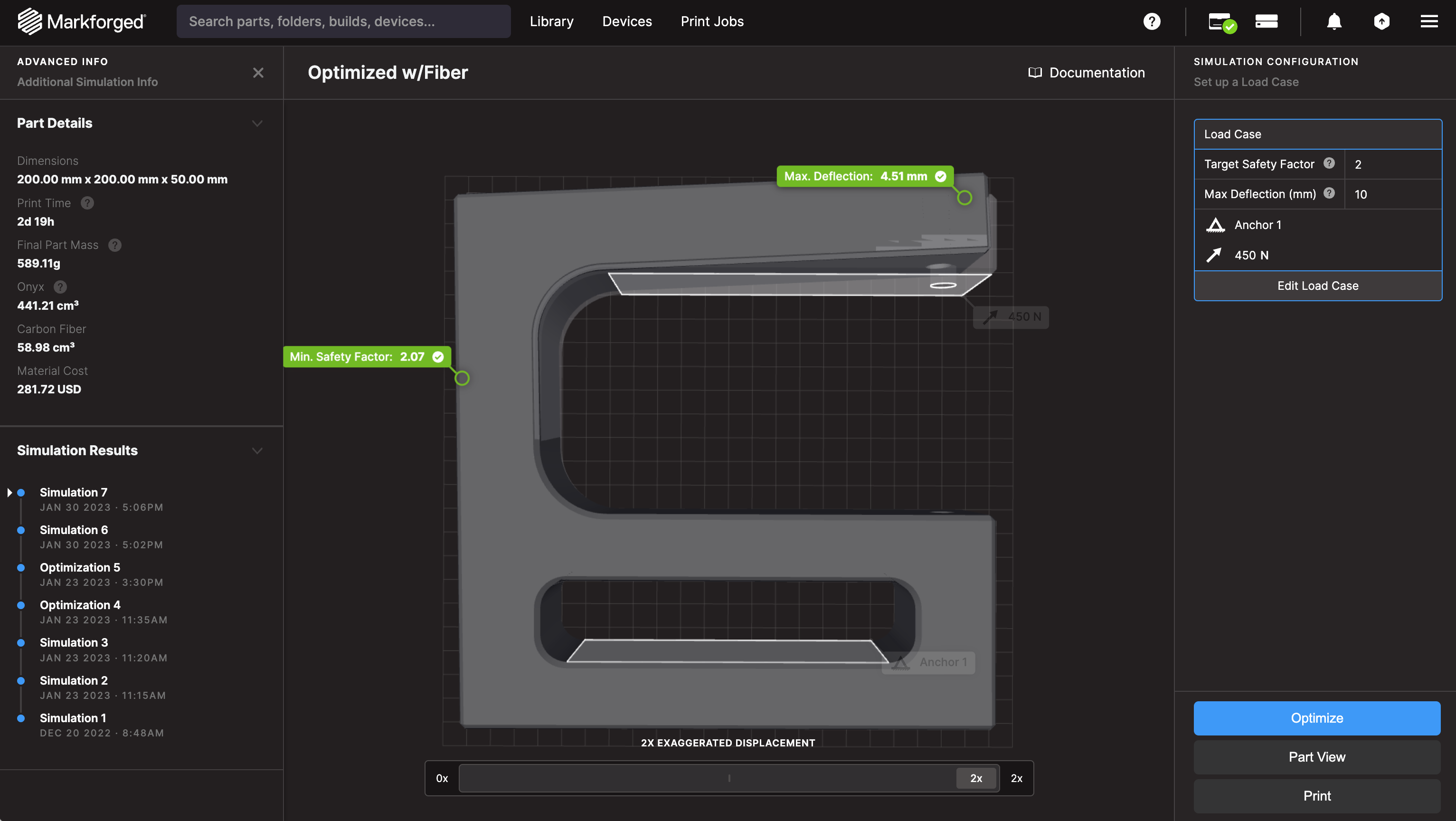The width and height of the screenshot is (1456, 821).
Task: Collapse the Part Details section
Action: (x=257, y=123)
